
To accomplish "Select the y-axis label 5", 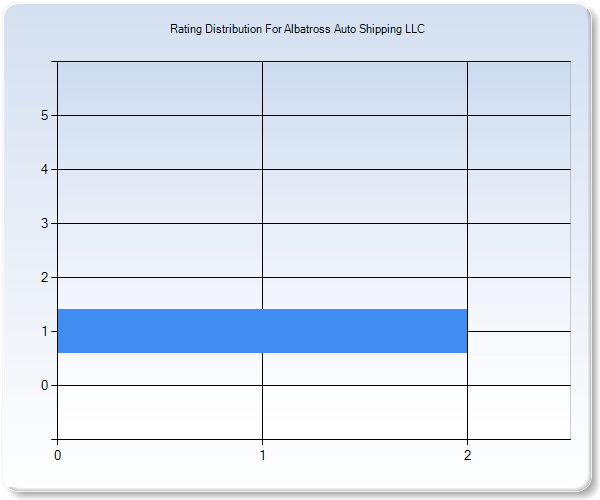I will (x=45, y=115).
